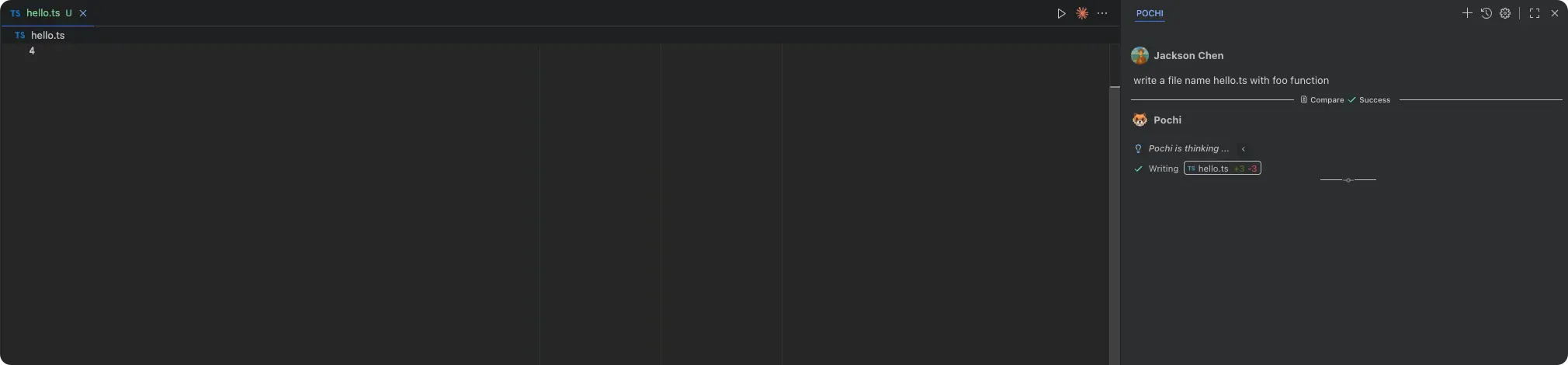The image size is (1568, 365).
Task: Toggle fullscreen for the Pochi panel
Action: [x=1535, y=13]
